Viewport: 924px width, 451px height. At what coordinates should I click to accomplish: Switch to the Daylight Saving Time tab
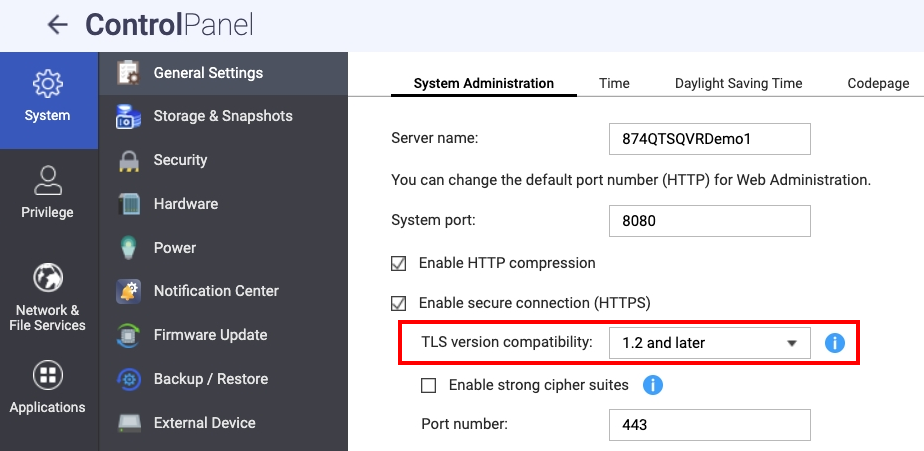click(738, 84)
